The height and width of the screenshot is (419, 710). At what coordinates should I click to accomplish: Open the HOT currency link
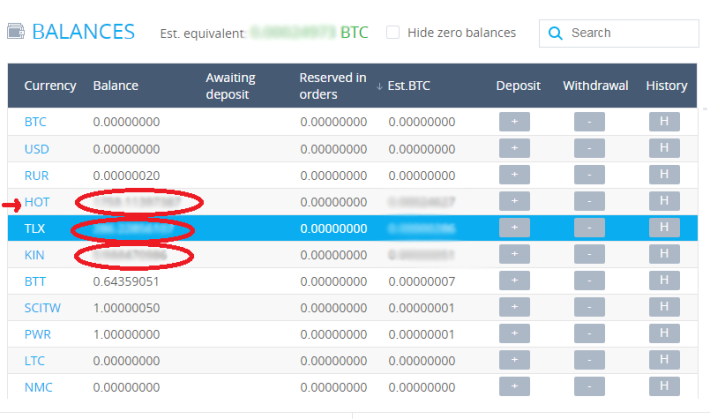37,202
